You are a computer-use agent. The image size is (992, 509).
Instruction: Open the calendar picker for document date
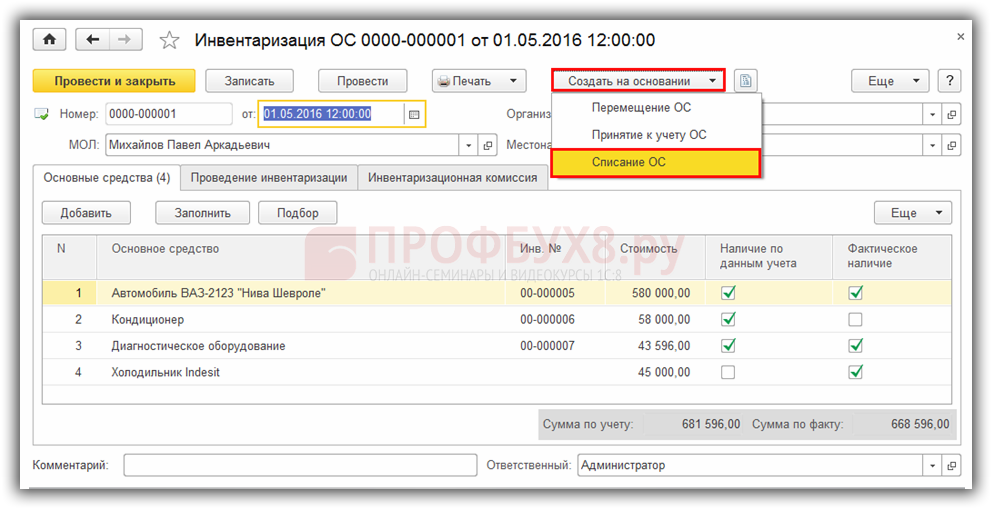414,114
